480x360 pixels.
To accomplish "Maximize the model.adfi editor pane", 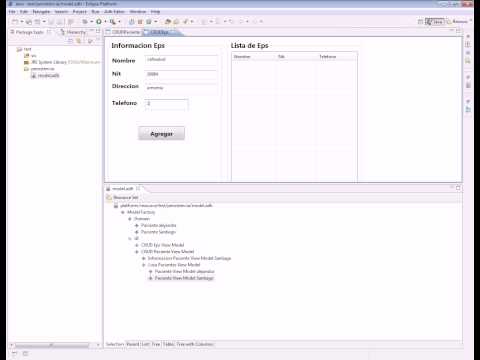I will click(458, 188).
